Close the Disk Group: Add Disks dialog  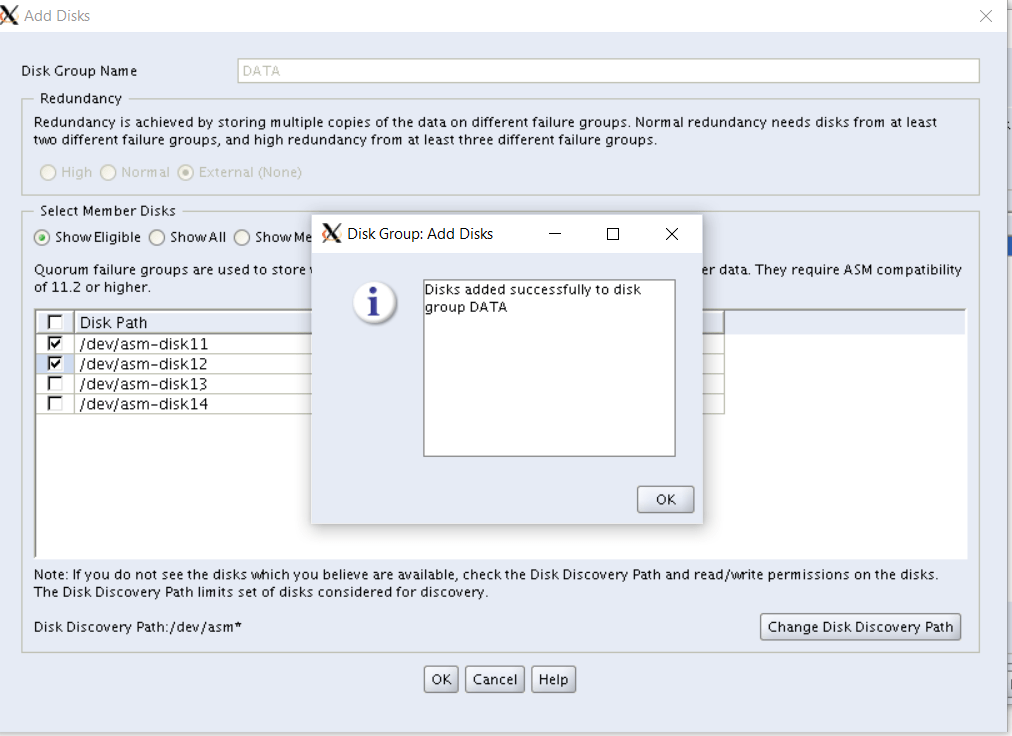672,234
